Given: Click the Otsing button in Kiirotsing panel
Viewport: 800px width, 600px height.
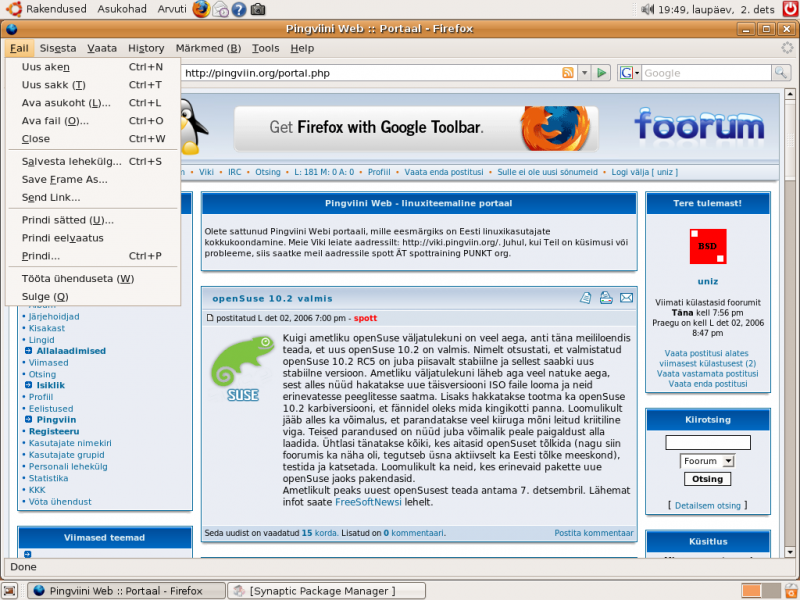Looking at the screenshot, I should point(707,479).
